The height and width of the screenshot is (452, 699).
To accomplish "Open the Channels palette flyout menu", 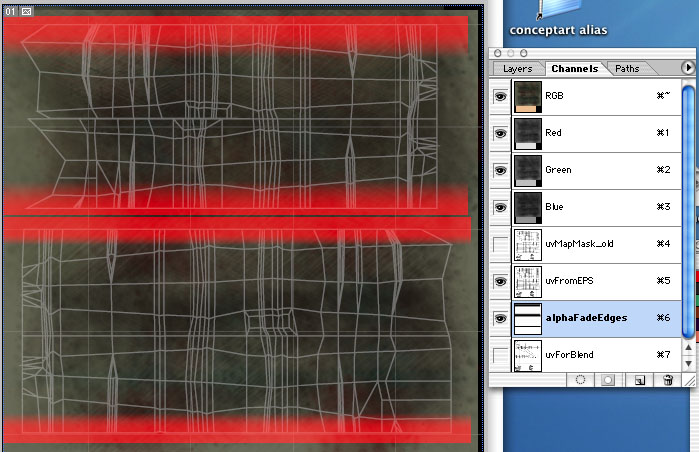I will click(x=687, y=68).
